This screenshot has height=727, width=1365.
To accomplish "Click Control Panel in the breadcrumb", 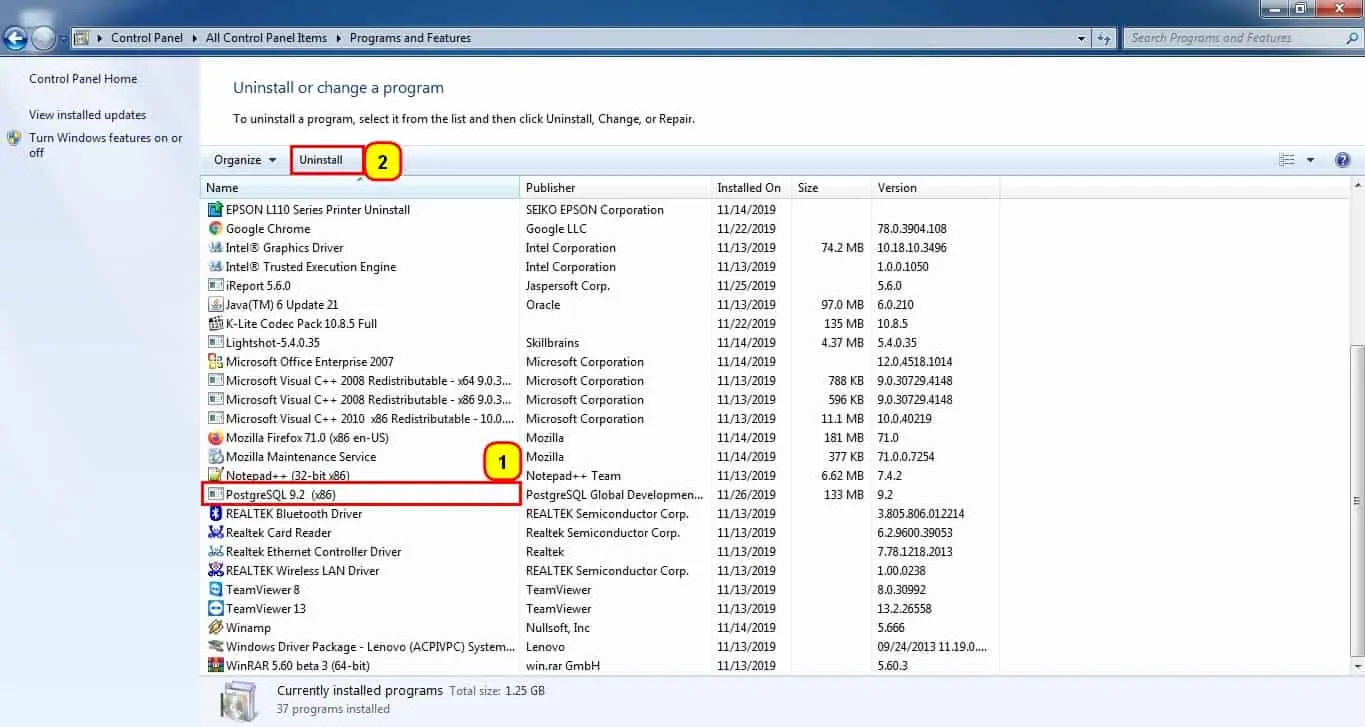I will coord(147,38).
